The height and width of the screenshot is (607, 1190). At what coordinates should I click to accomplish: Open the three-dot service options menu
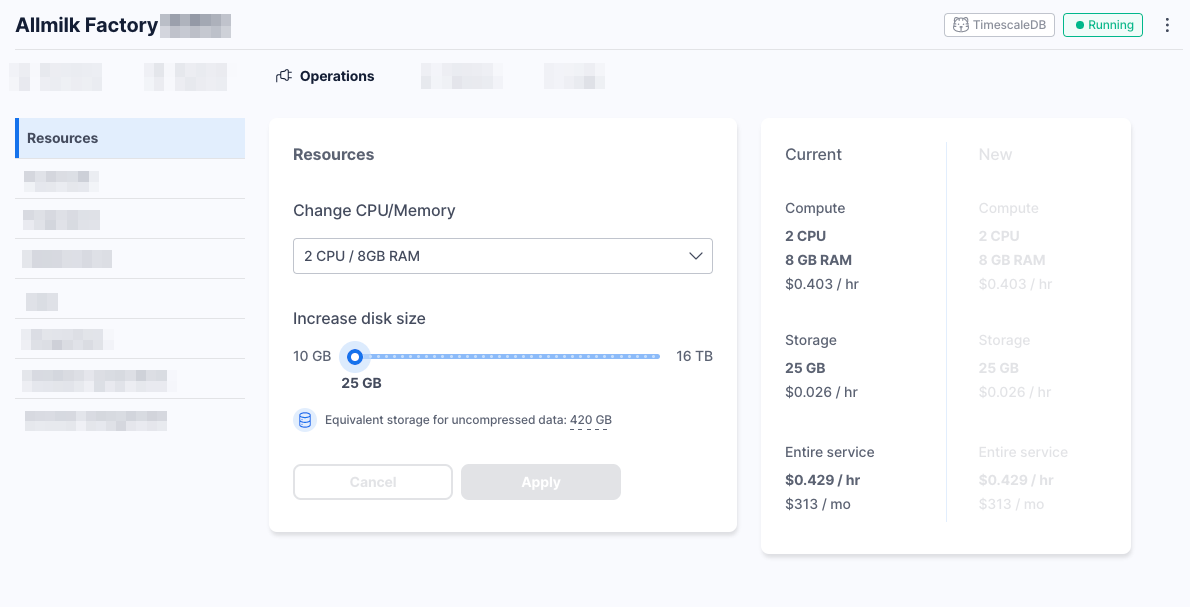click(1166, 25)
